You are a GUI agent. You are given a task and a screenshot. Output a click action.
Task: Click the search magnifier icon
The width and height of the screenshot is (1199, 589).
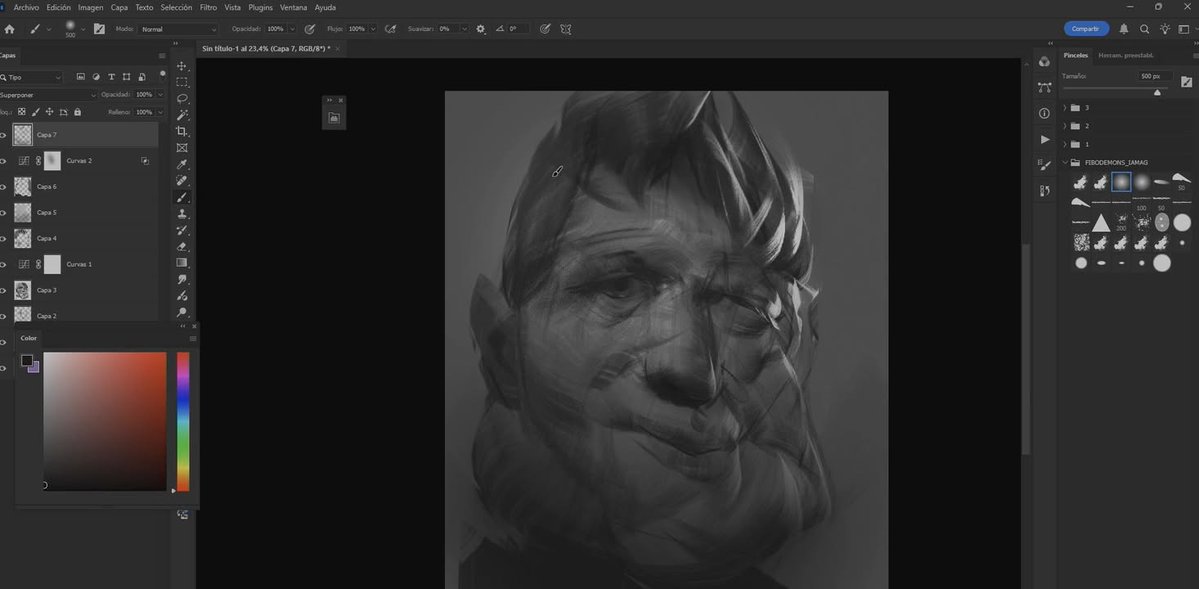pos(1145,29)
